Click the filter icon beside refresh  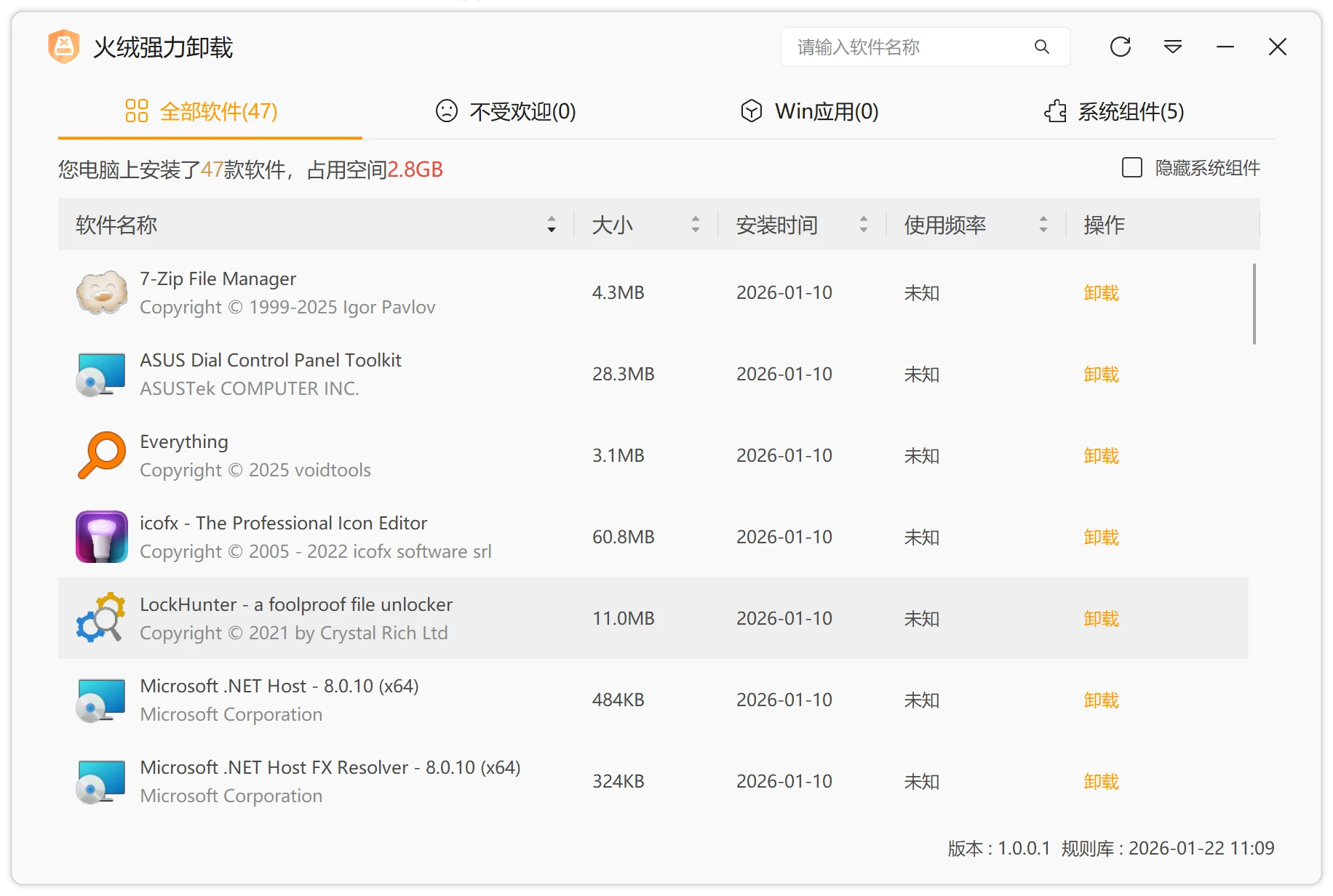point(1172,47)
